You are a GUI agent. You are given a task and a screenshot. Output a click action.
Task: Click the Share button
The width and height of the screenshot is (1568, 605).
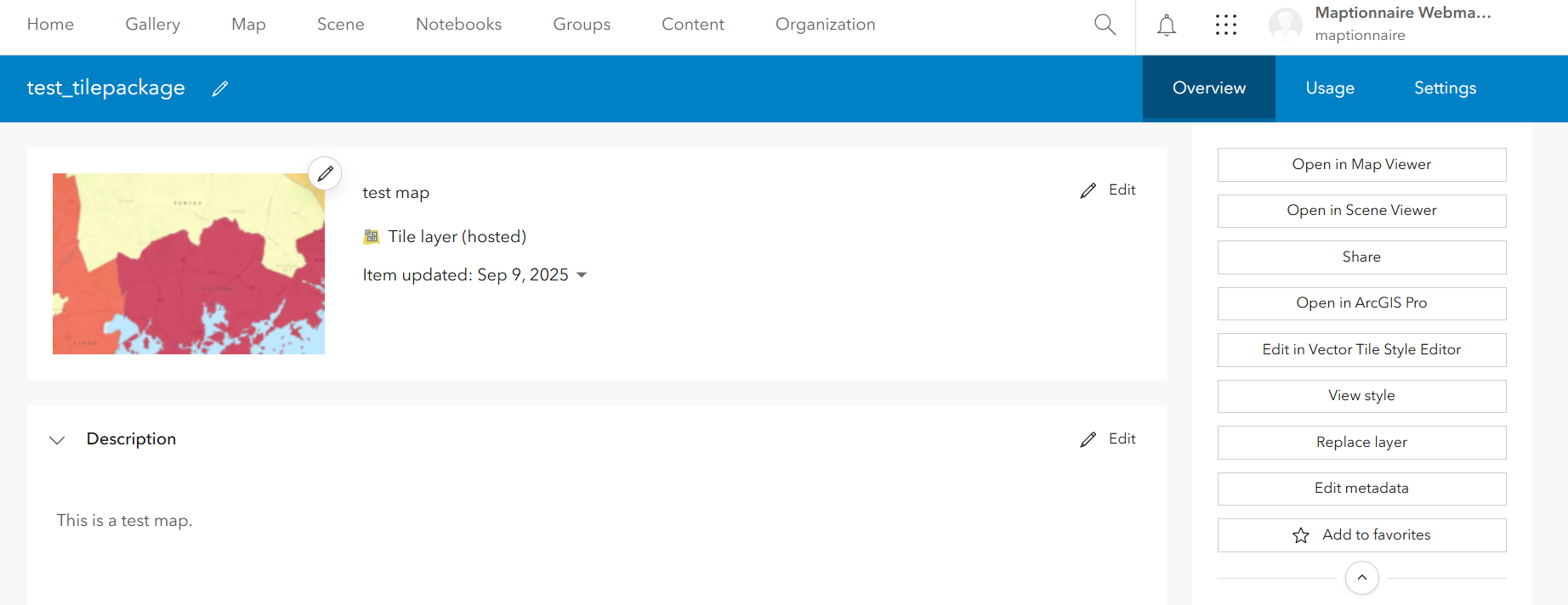pos(1362,257)
